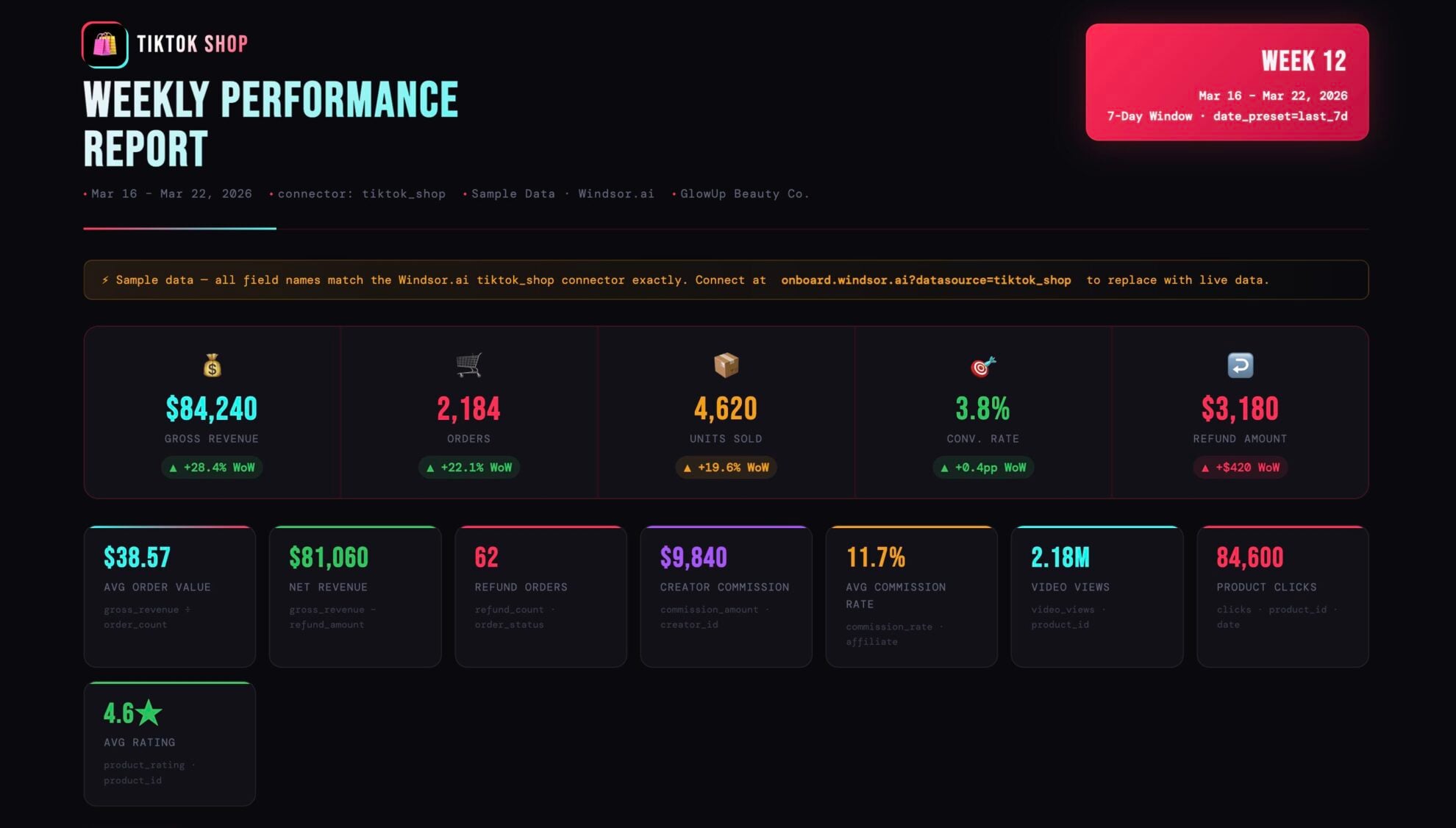Click the 'refund_count · order_status' field text
This screenshot has width=1456, height=828.
[515, 617]
